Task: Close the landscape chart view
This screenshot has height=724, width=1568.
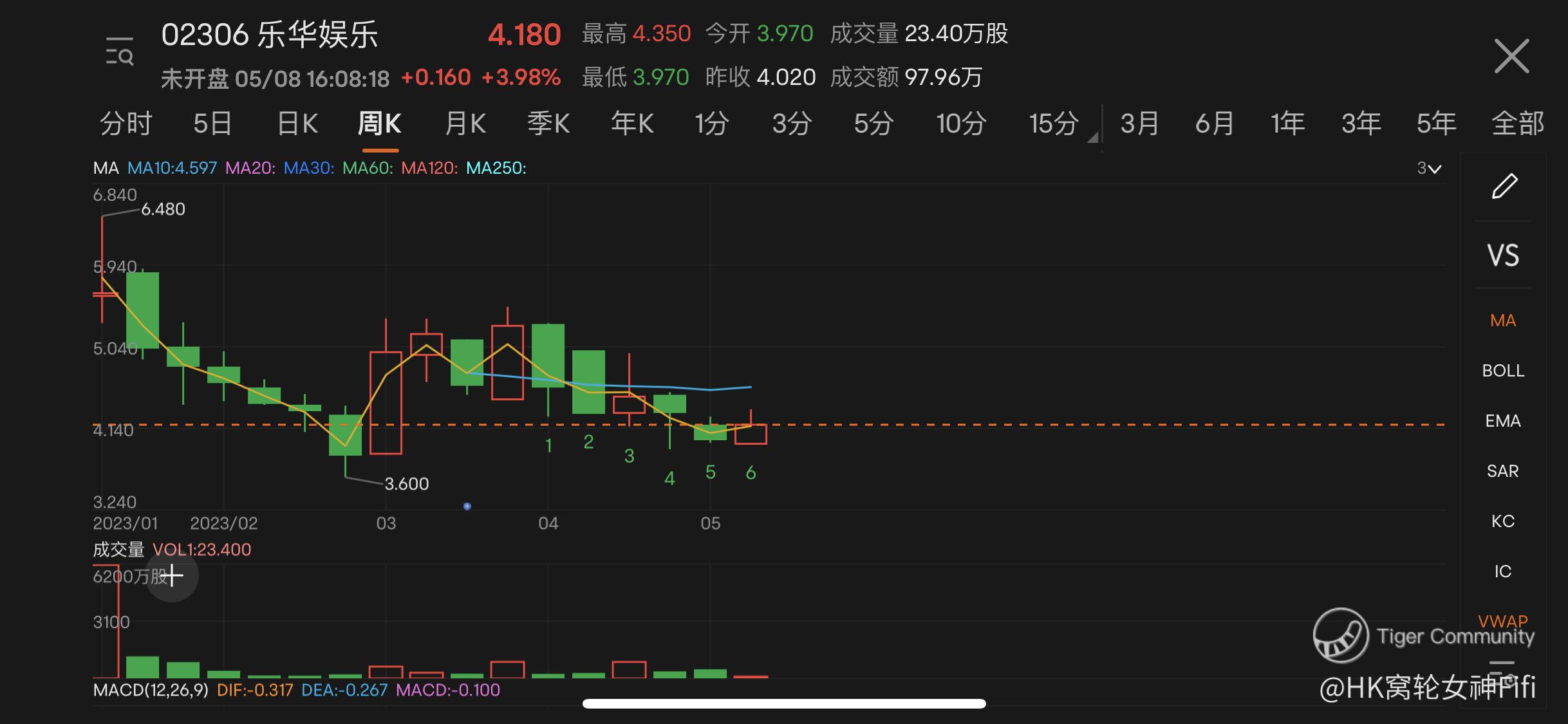Action: tap(1511, 57)
